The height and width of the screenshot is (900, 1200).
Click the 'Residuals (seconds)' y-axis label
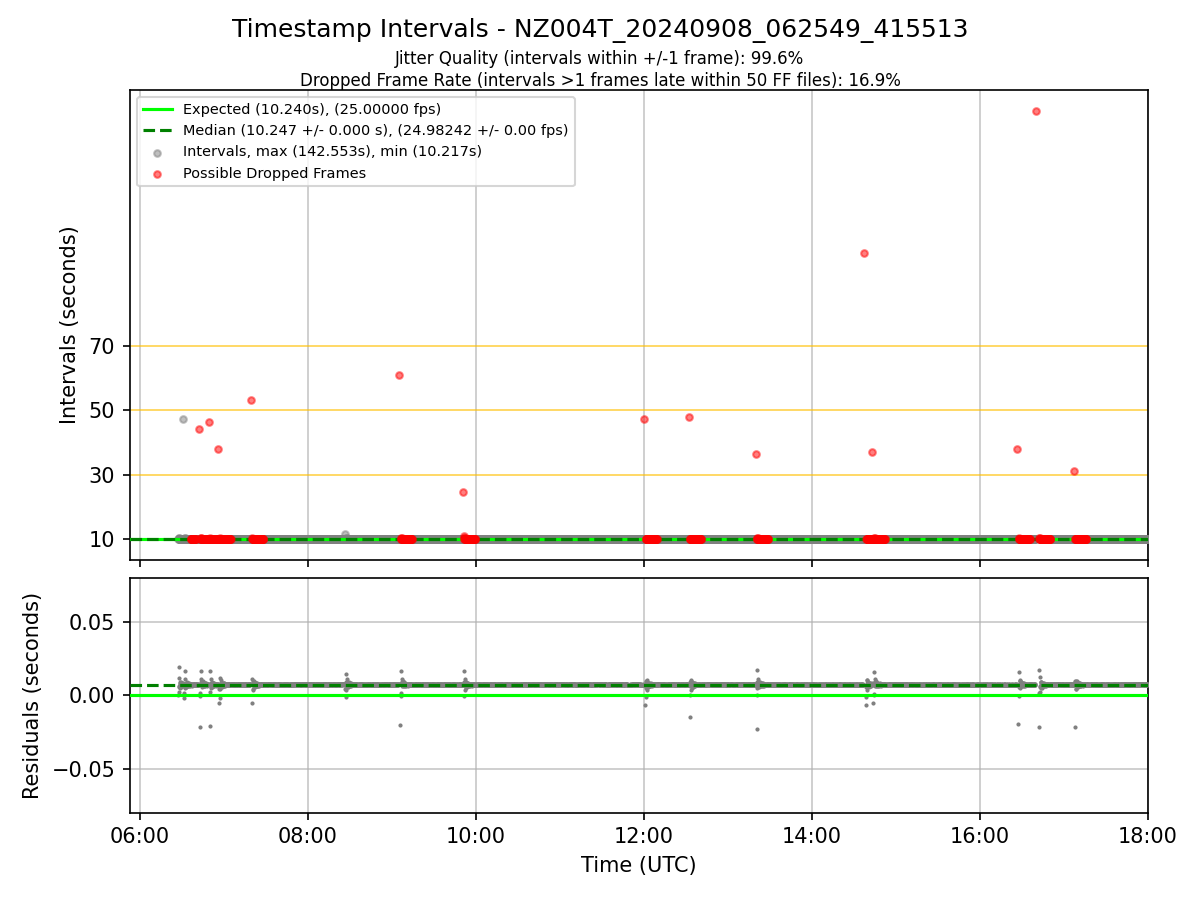click(x=32, y=695)
